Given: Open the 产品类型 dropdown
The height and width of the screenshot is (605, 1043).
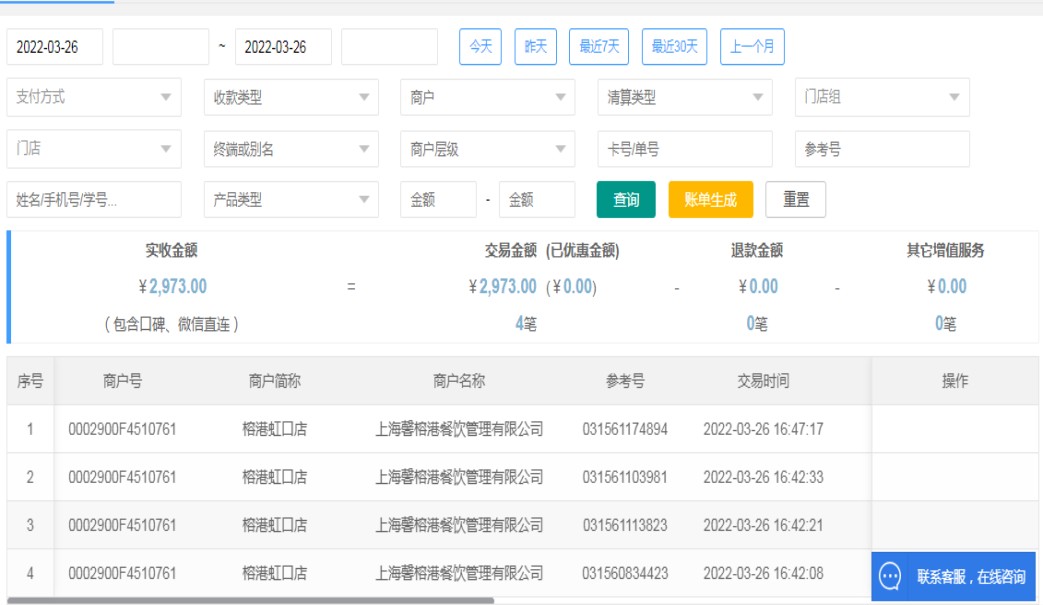Looking at the screenshot, I should point(291,200).
